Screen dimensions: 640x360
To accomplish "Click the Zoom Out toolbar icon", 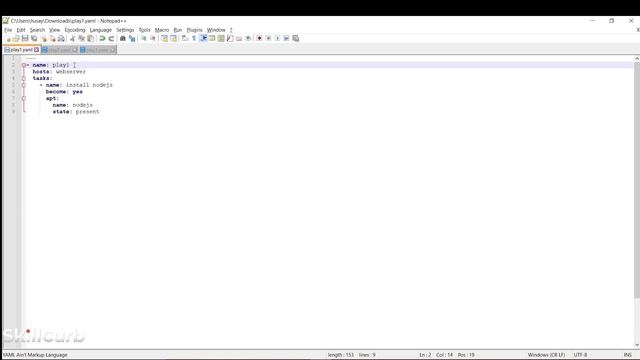I will 153,38.
